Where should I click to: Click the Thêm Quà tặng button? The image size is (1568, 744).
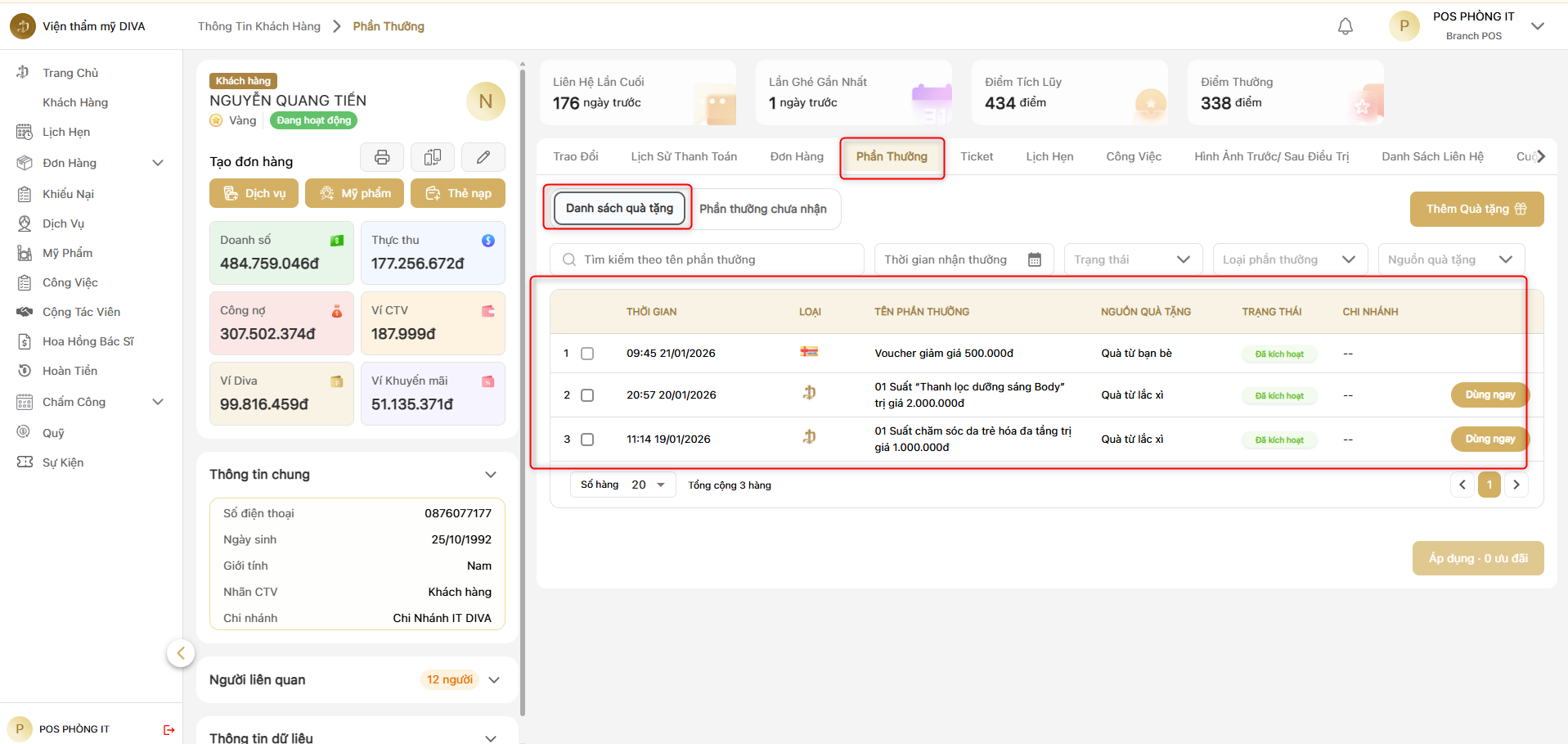pos(1476,209)
